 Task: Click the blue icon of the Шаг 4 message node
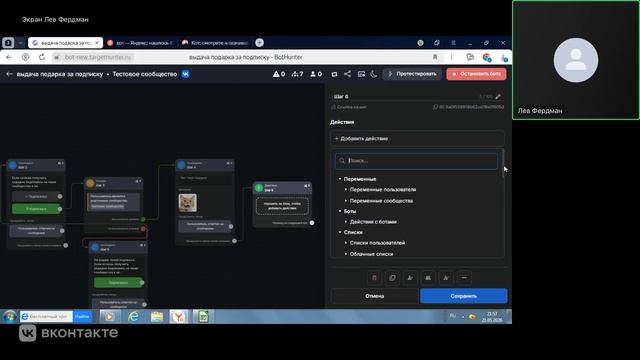click(x=181, y=165)
